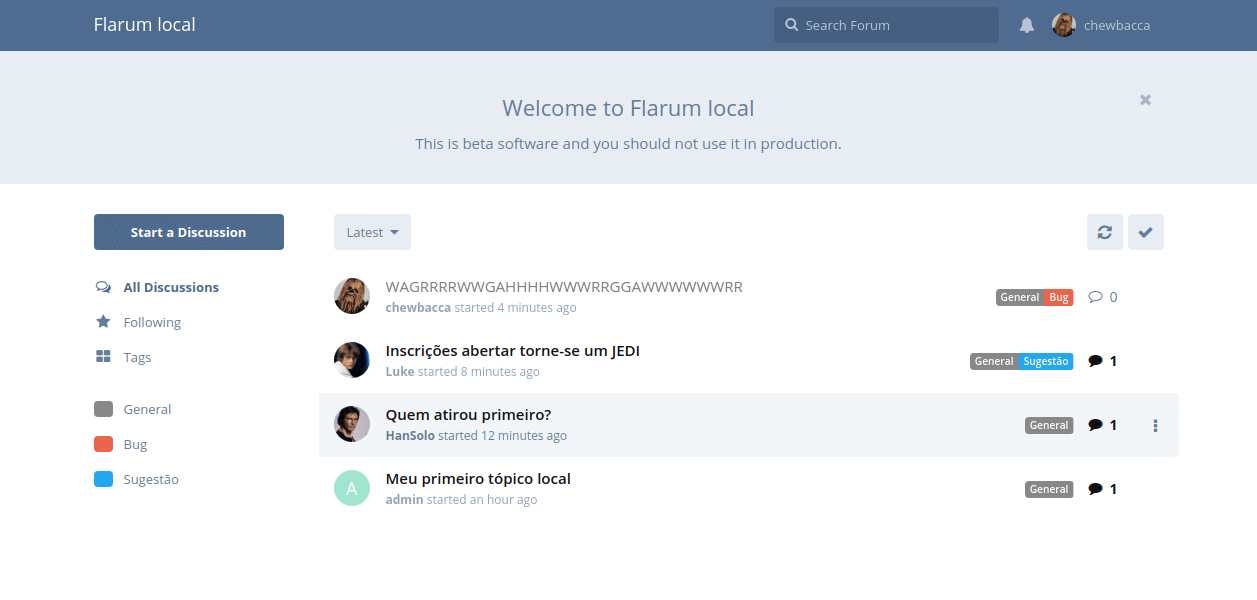Mark all as read checkmark button
1257x600 pixels.
1146,232
